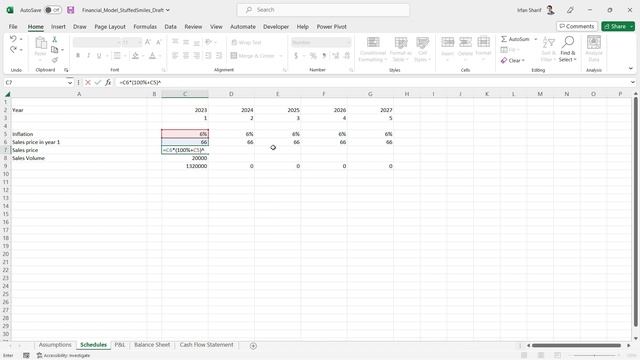Click the horizontal scrollbar thumb
The image size is (640, 360).
tap(576, 346)
